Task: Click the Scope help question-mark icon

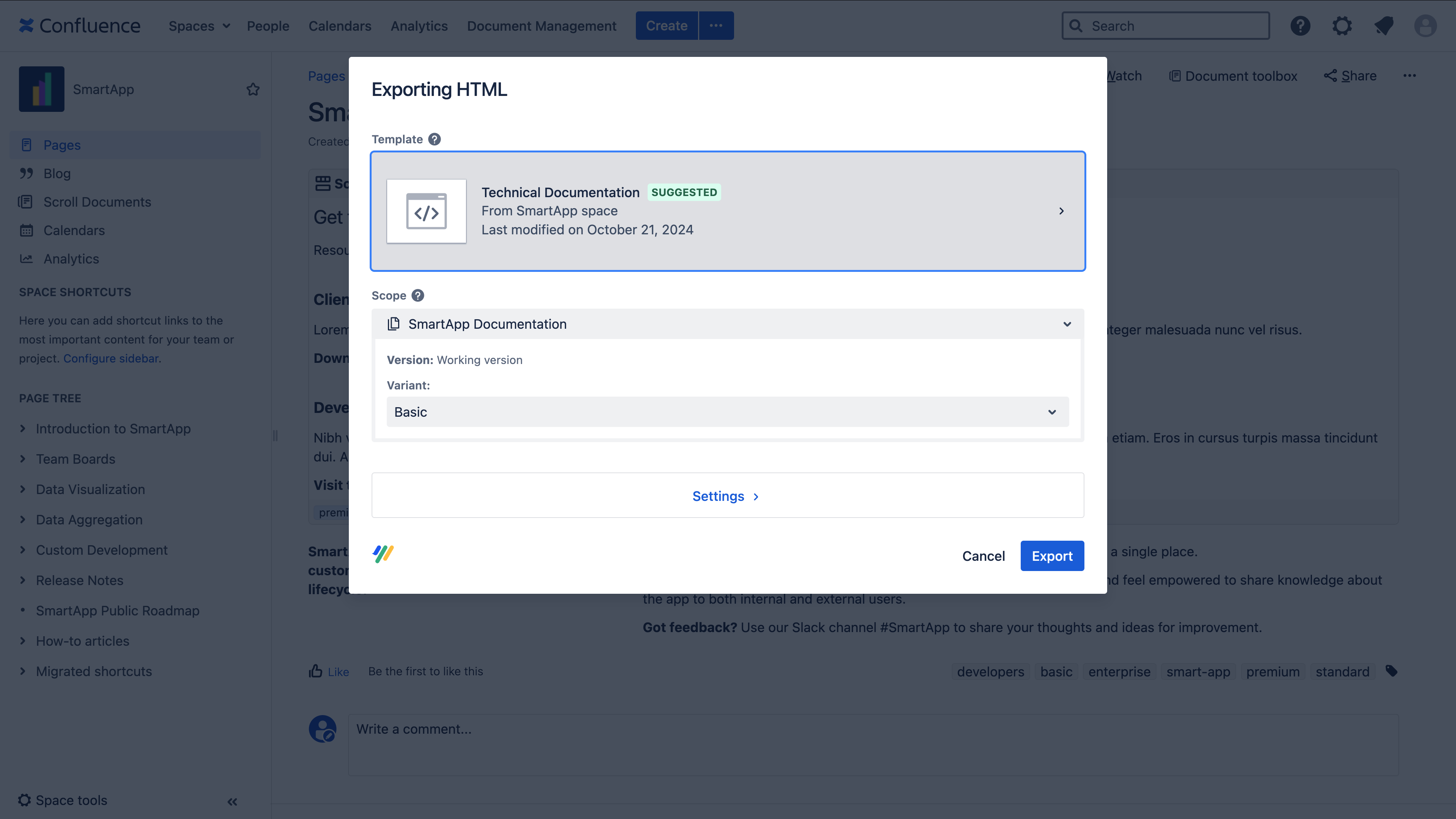Action: click(418, 296)
